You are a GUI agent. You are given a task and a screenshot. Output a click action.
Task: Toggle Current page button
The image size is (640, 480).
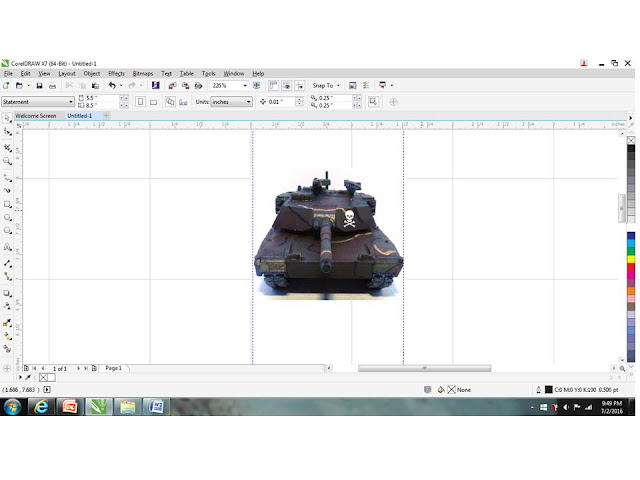tap(183, 102)
